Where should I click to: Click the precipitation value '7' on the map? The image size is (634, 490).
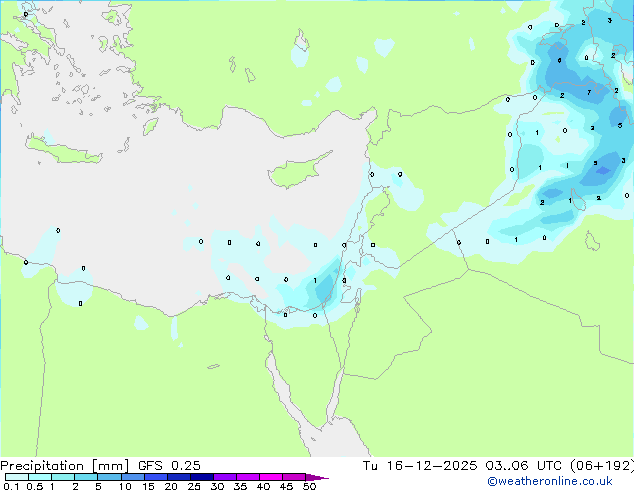click(x=589, y=93)
